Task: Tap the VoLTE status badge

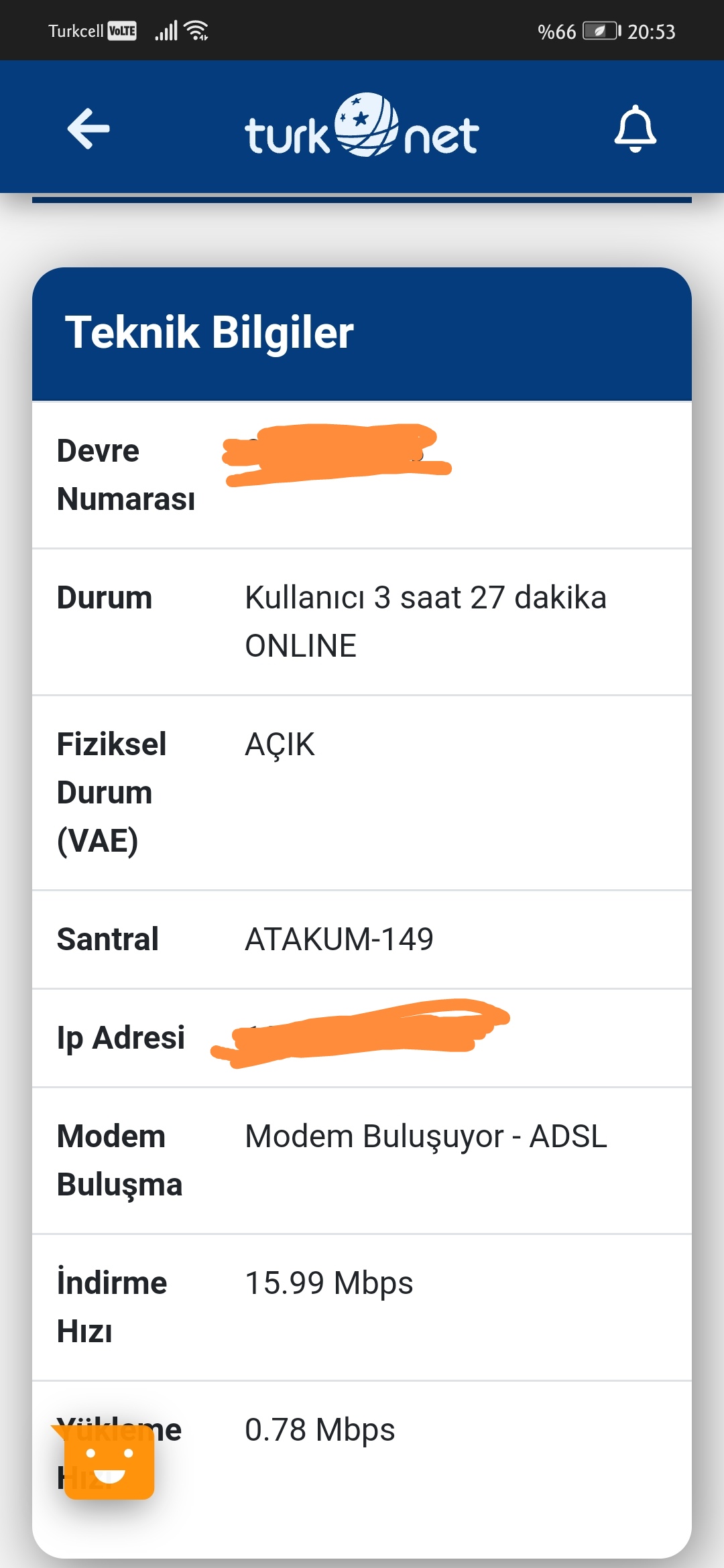Action: pyautogui.click(x=122, y=31)
